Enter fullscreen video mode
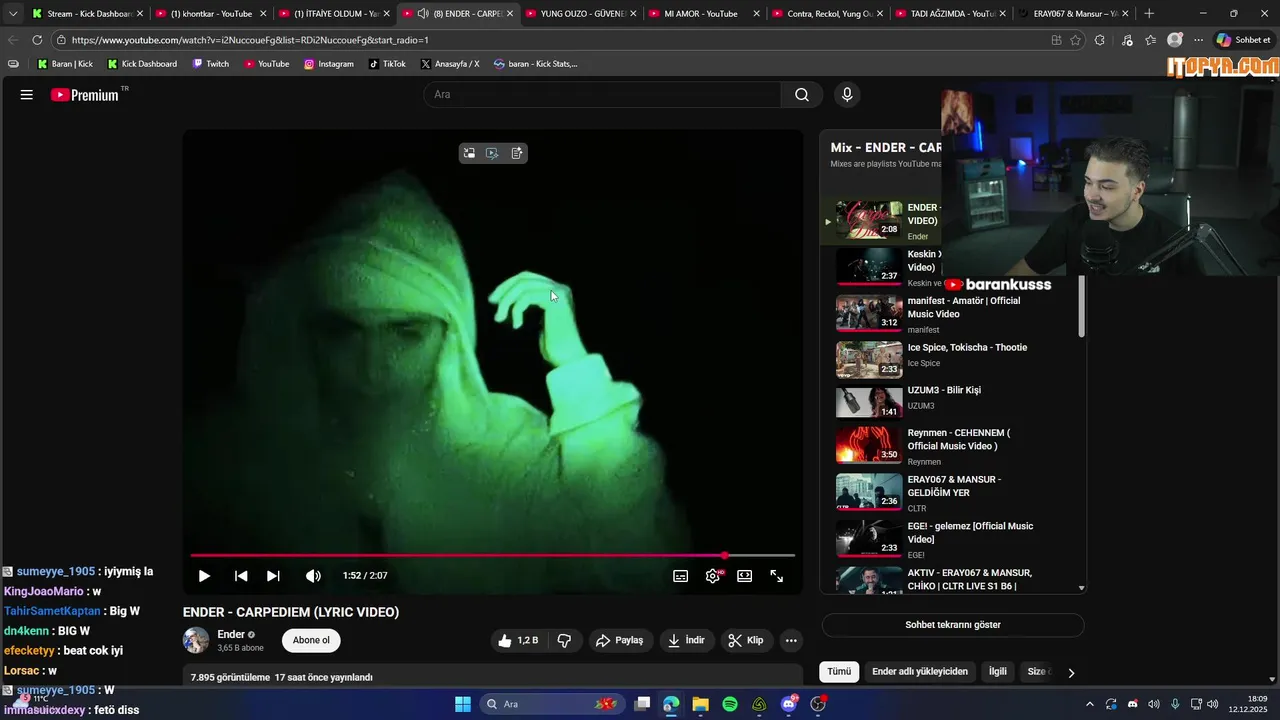This screenshot has height=720, width=1280. point(777,576)
